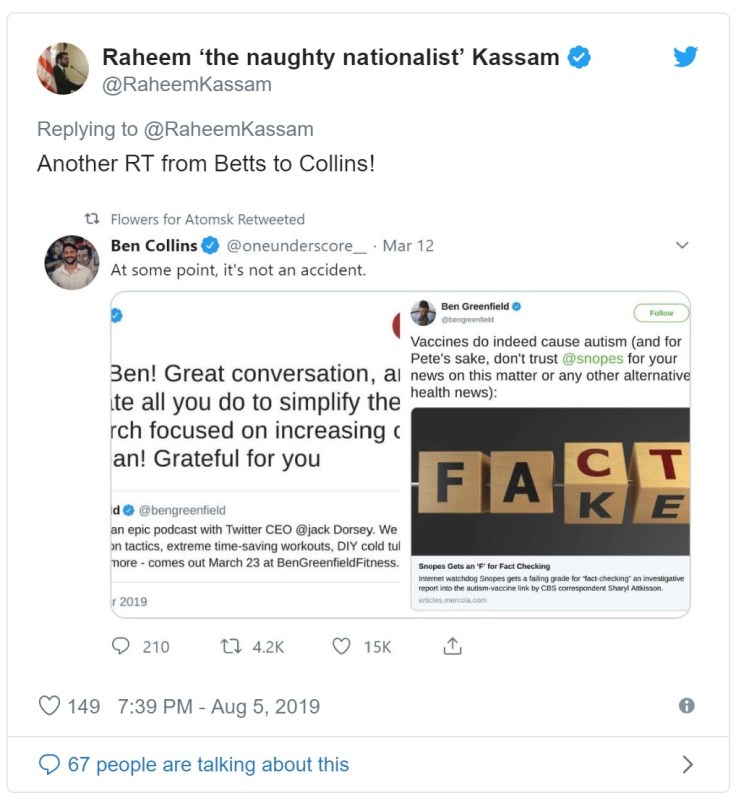Image resolution: width=736 pixels, height=801 pixels.
Task: Open the tweet info icon
Action: [x=686, y=706]
